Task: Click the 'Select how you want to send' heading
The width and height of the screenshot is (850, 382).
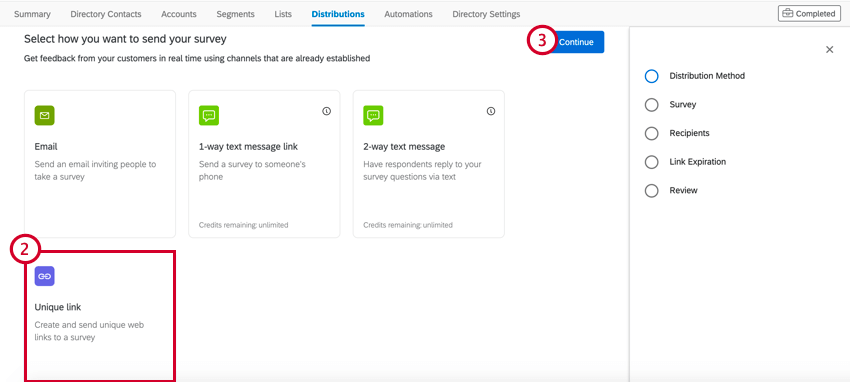Action: 125,39
